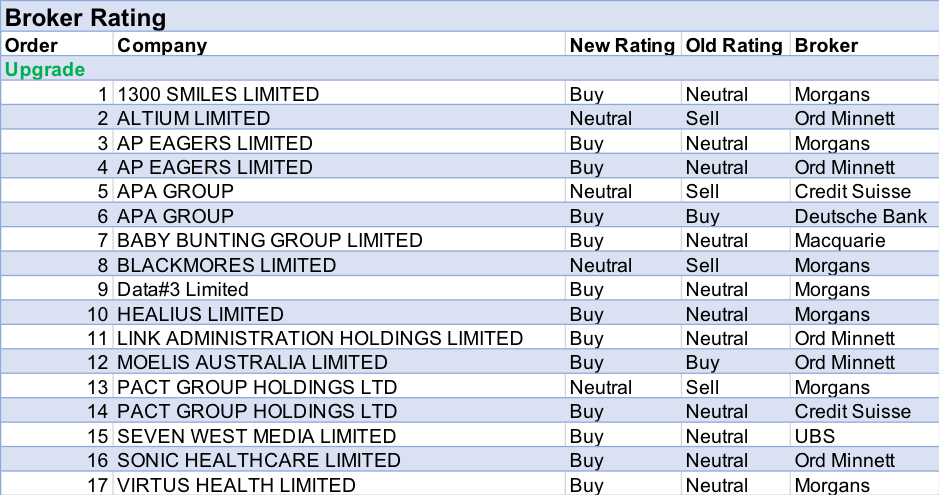Click the Sell cell in the BLACKMORES row
Viewport: 939px width, 495px height.
pos(703,265)
